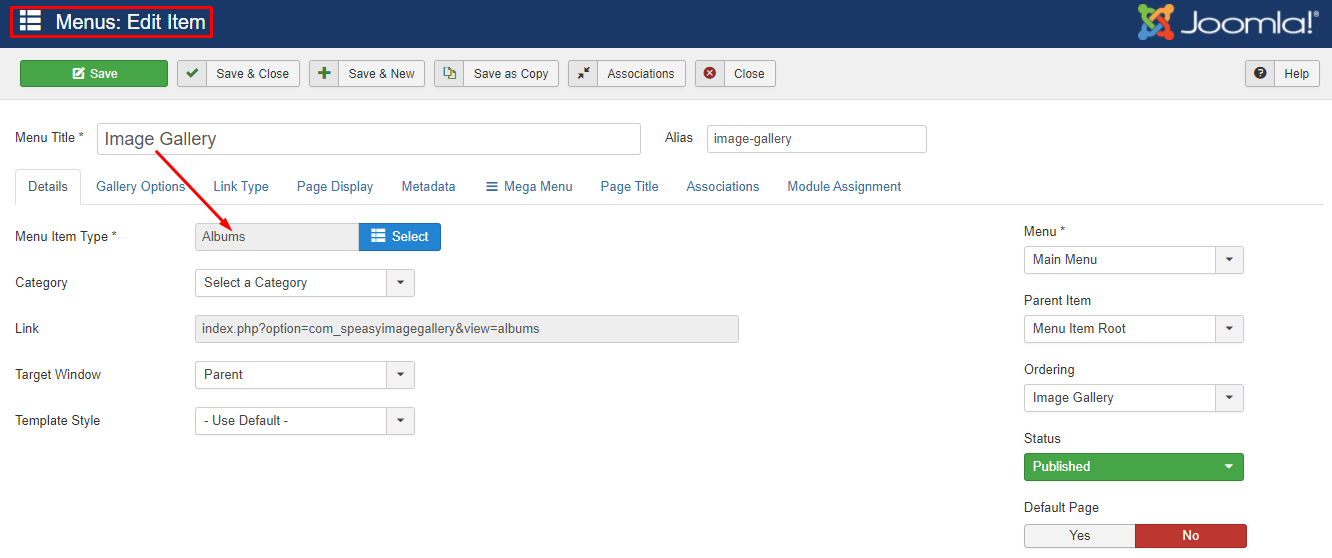Click the Associations toolbar icon
The height and width of the screenshot is (558, 1332).
[x=583, y=74]
